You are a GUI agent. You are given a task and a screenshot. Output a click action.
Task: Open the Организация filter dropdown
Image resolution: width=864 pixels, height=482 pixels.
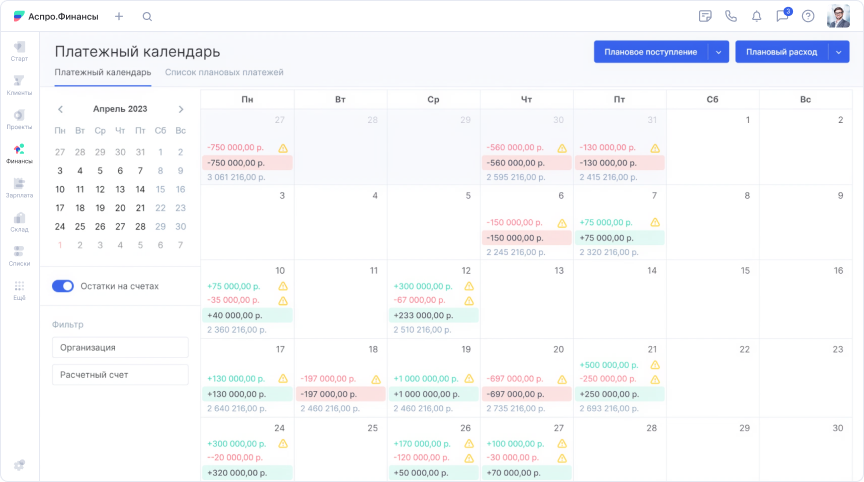coord(120,347)
